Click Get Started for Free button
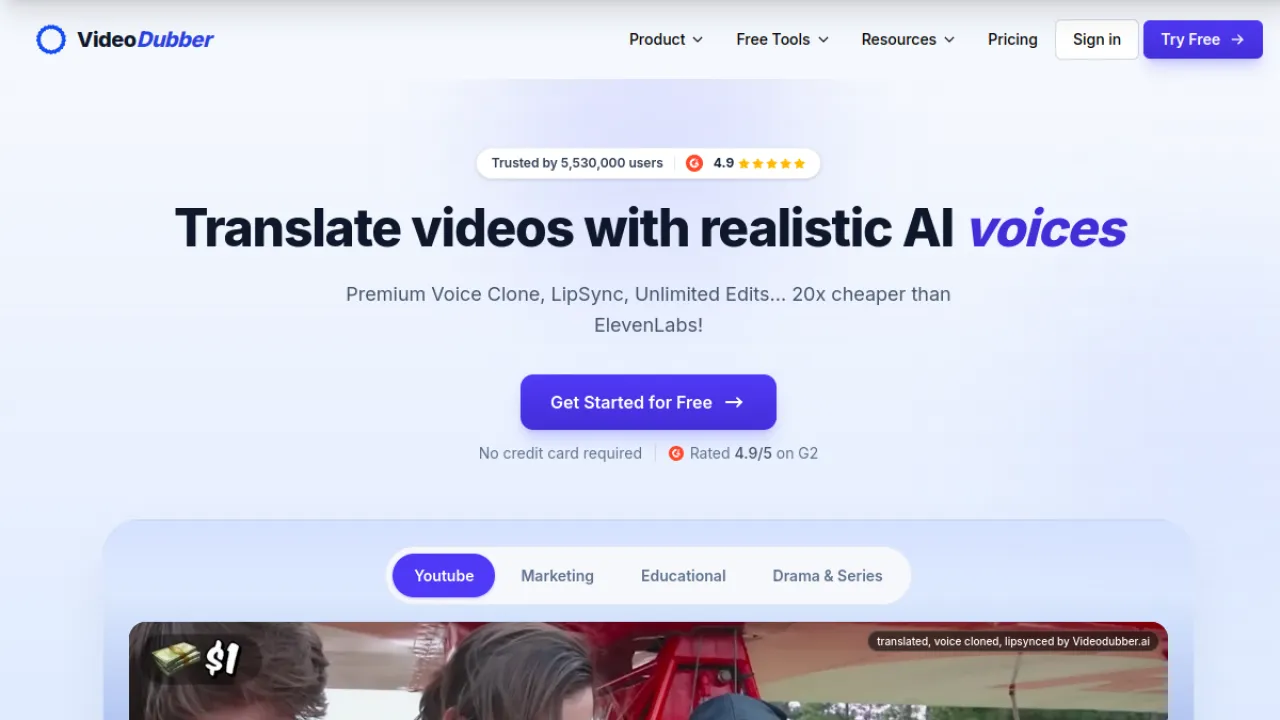 [648, 402]
